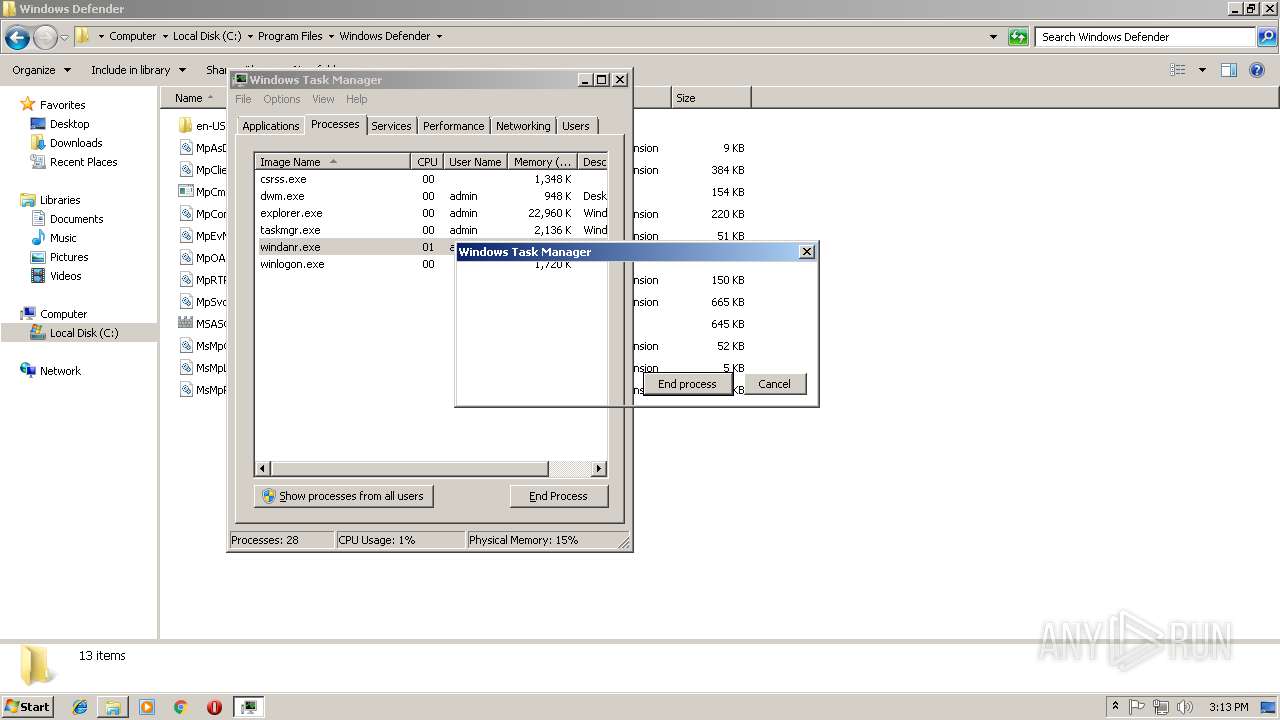Viewport: 1280px width, 720px height.
Task: Select the en-US folder in file list
Action: (x=202, y=126)
